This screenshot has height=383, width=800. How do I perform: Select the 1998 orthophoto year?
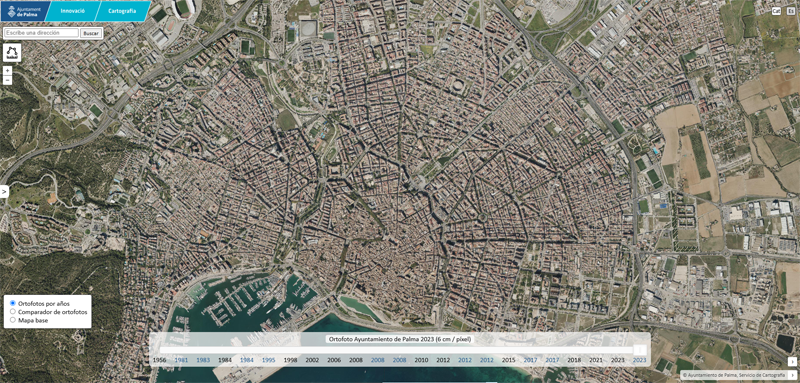click(x=290, y=360)
